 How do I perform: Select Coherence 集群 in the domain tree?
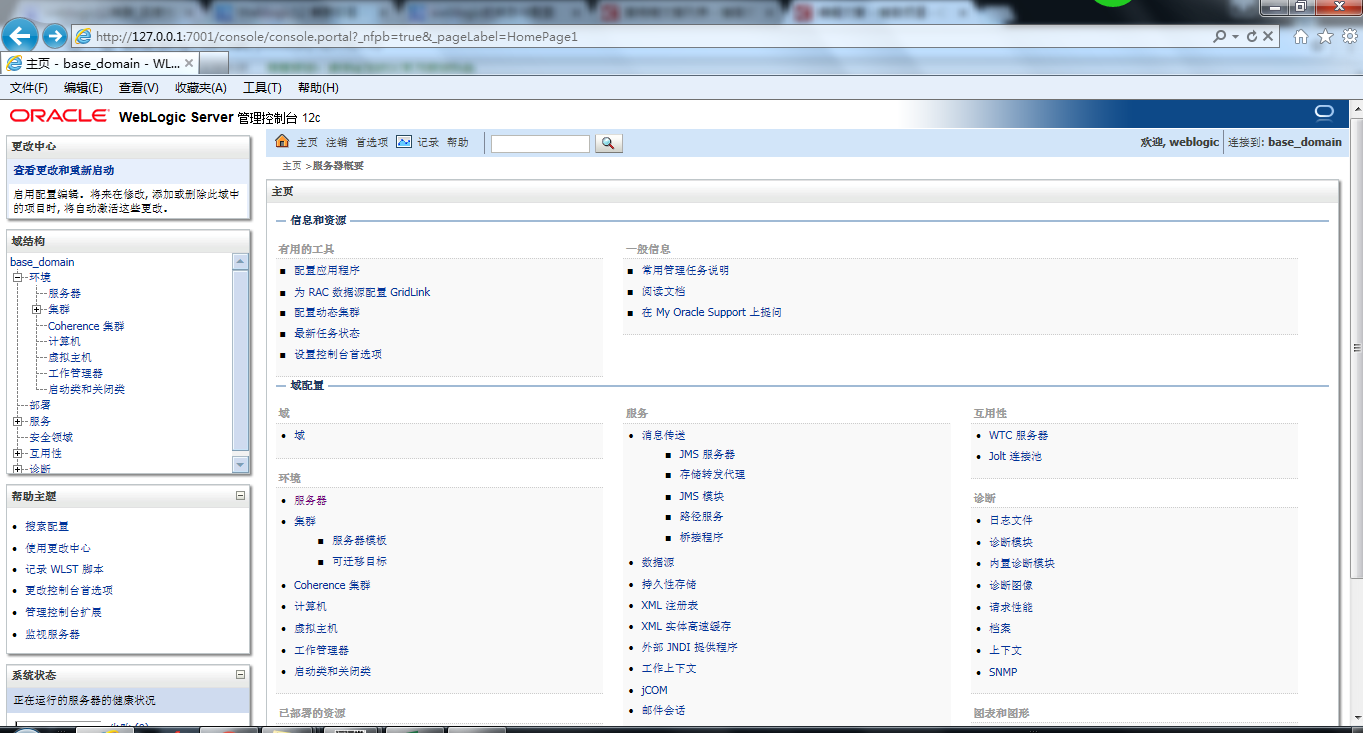pos(86,326)
